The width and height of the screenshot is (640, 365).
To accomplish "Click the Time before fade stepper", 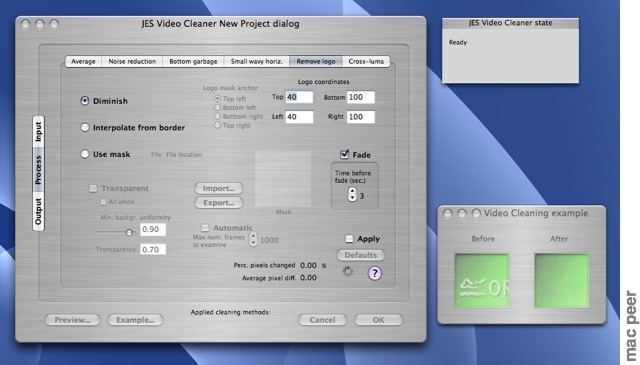I will pos(352,195).
